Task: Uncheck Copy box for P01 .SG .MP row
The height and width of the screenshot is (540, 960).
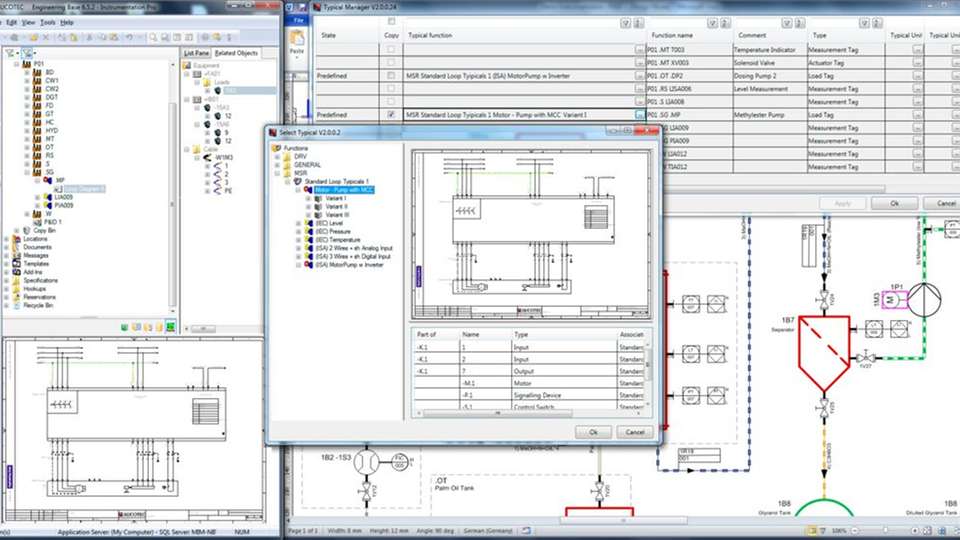Action: coord(391,114)
